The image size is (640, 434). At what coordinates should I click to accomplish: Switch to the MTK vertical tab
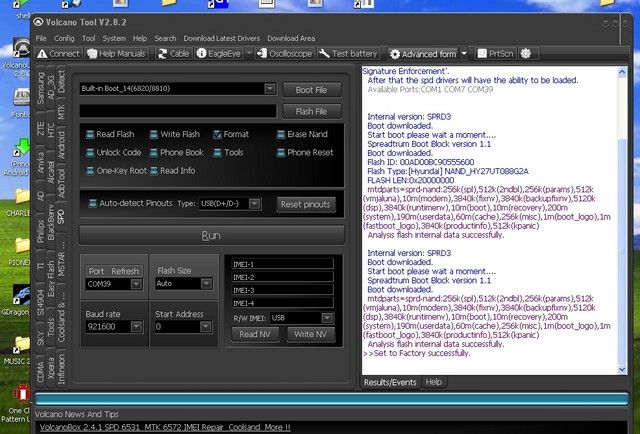coord(61,112)
